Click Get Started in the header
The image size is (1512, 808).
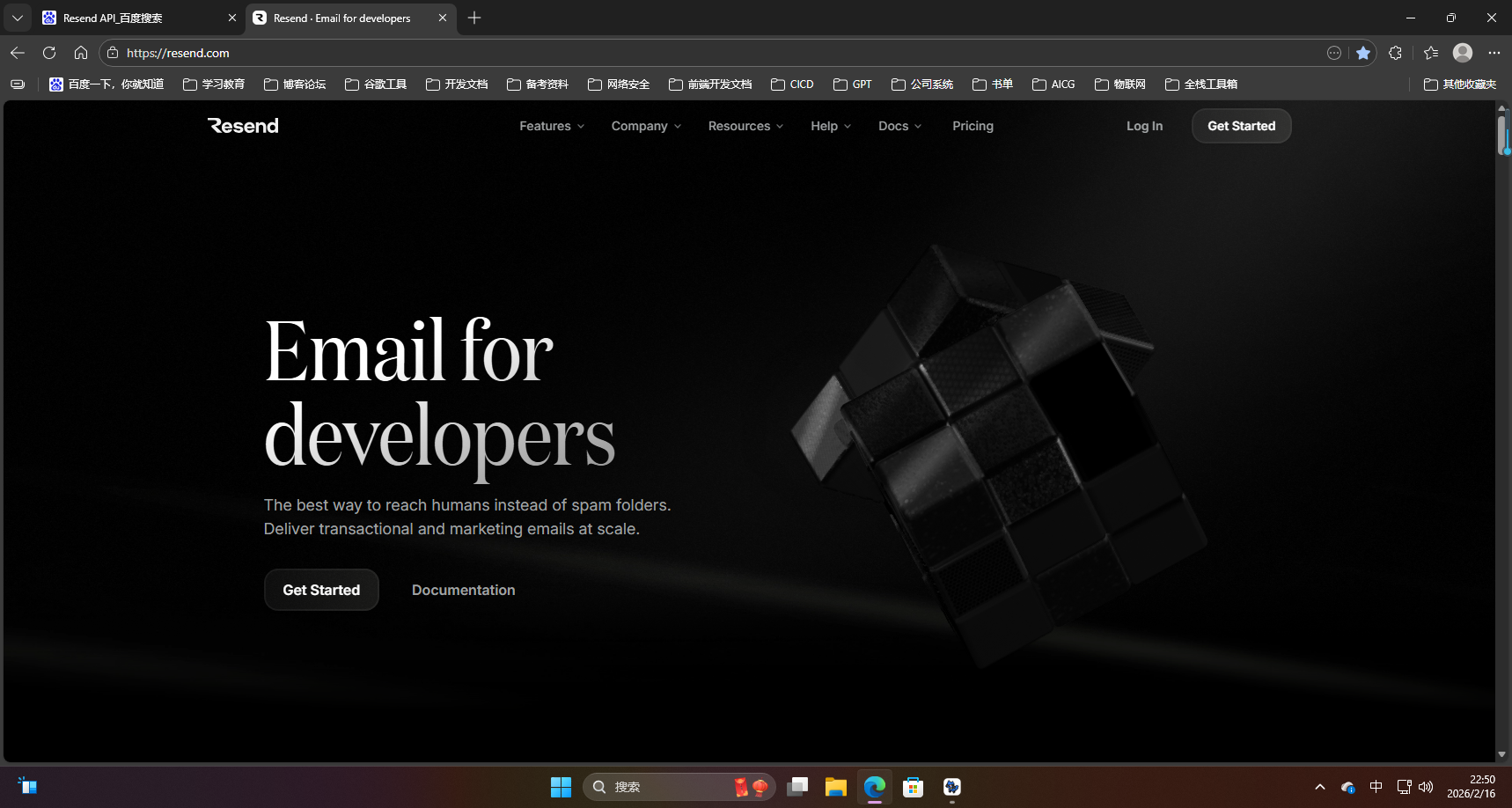[1241, 126]
